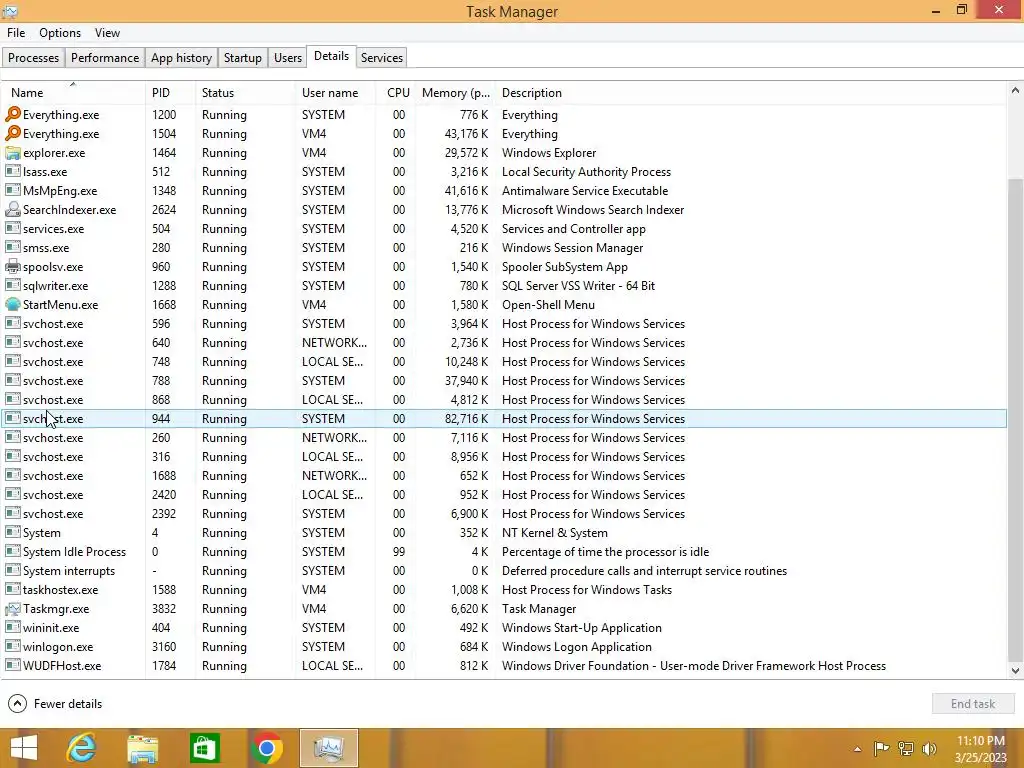Click the Task Manager title bar icon
The width and height of the screenshot is (1024, 768).
click(10, 11)
